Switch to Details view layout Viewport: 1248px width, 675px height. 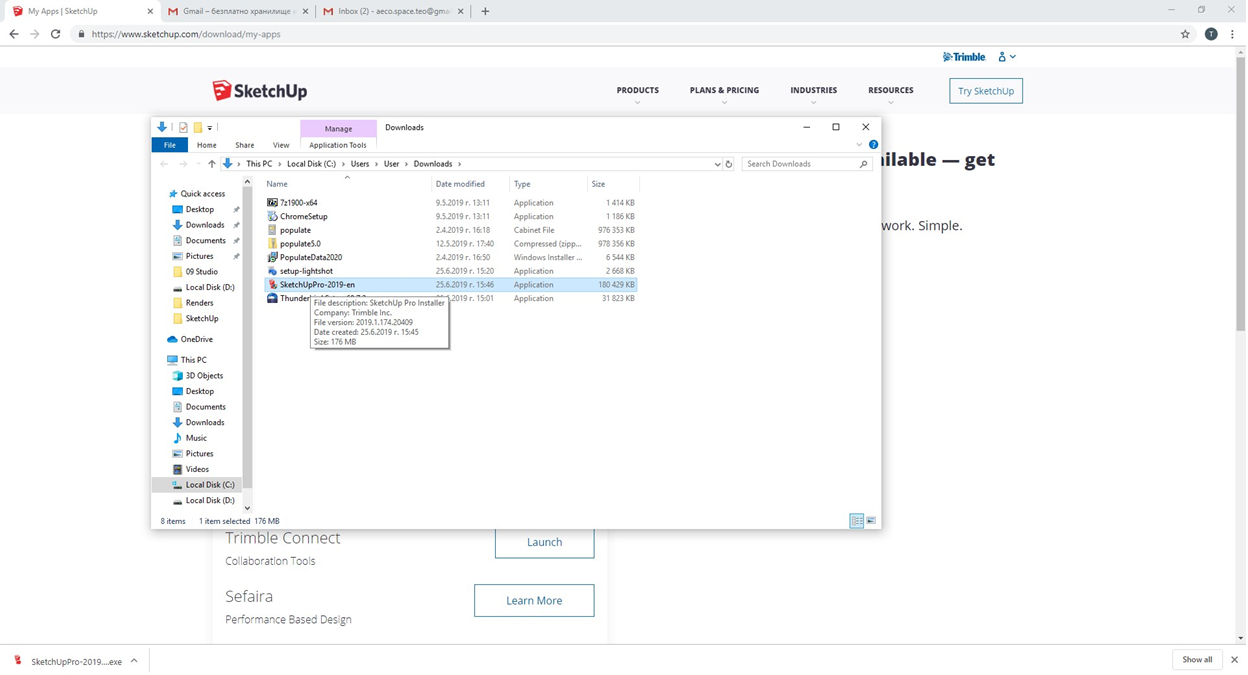(x=857, y=521)
